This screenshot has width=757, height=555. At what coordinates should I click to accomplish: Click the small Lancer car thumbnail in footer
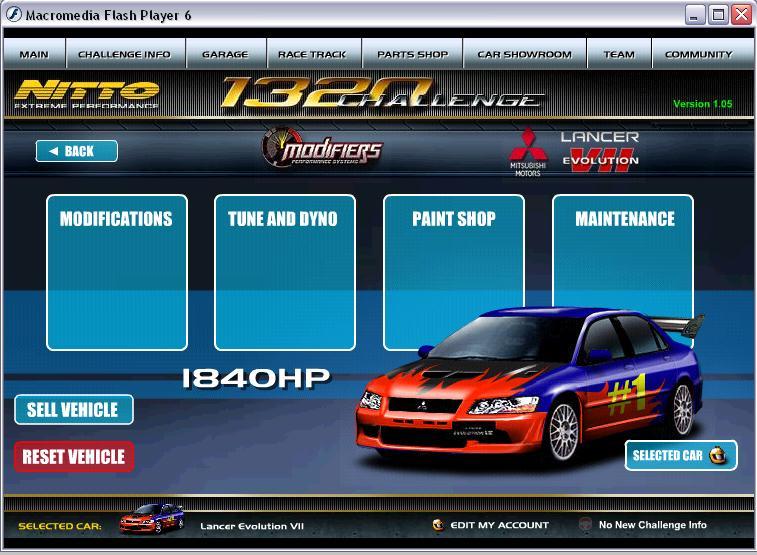tap(152, 518)
